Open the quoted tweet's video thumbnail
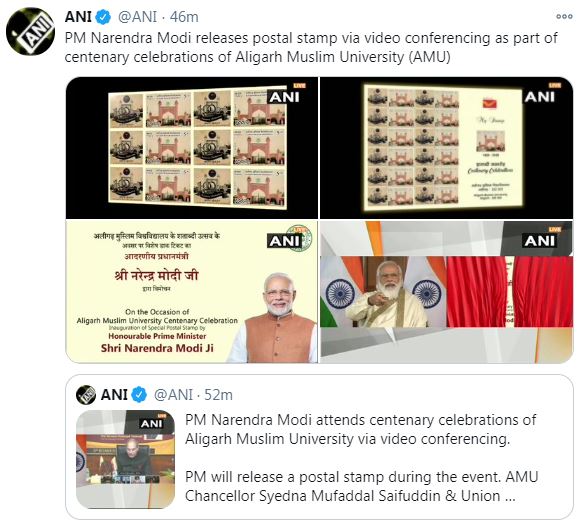The width and height of the screenshot is (582, 528). pyautogui.click(x=125, y=459)
